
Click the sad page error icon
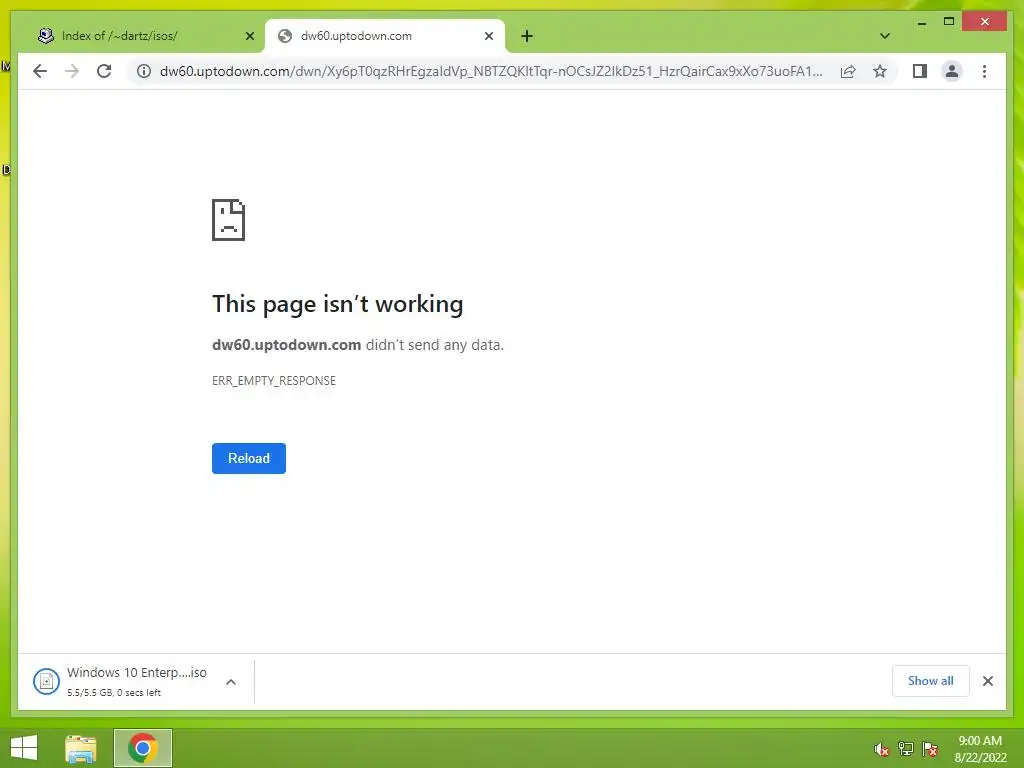click(x=229, y=220)
